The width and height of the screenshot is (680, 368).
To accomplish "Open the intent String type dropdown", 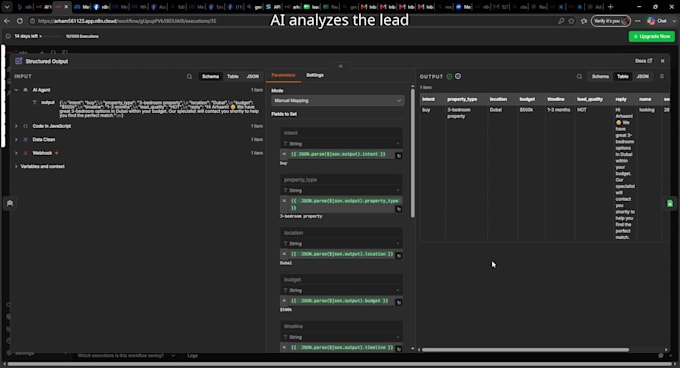I will (x=341, y=143).
